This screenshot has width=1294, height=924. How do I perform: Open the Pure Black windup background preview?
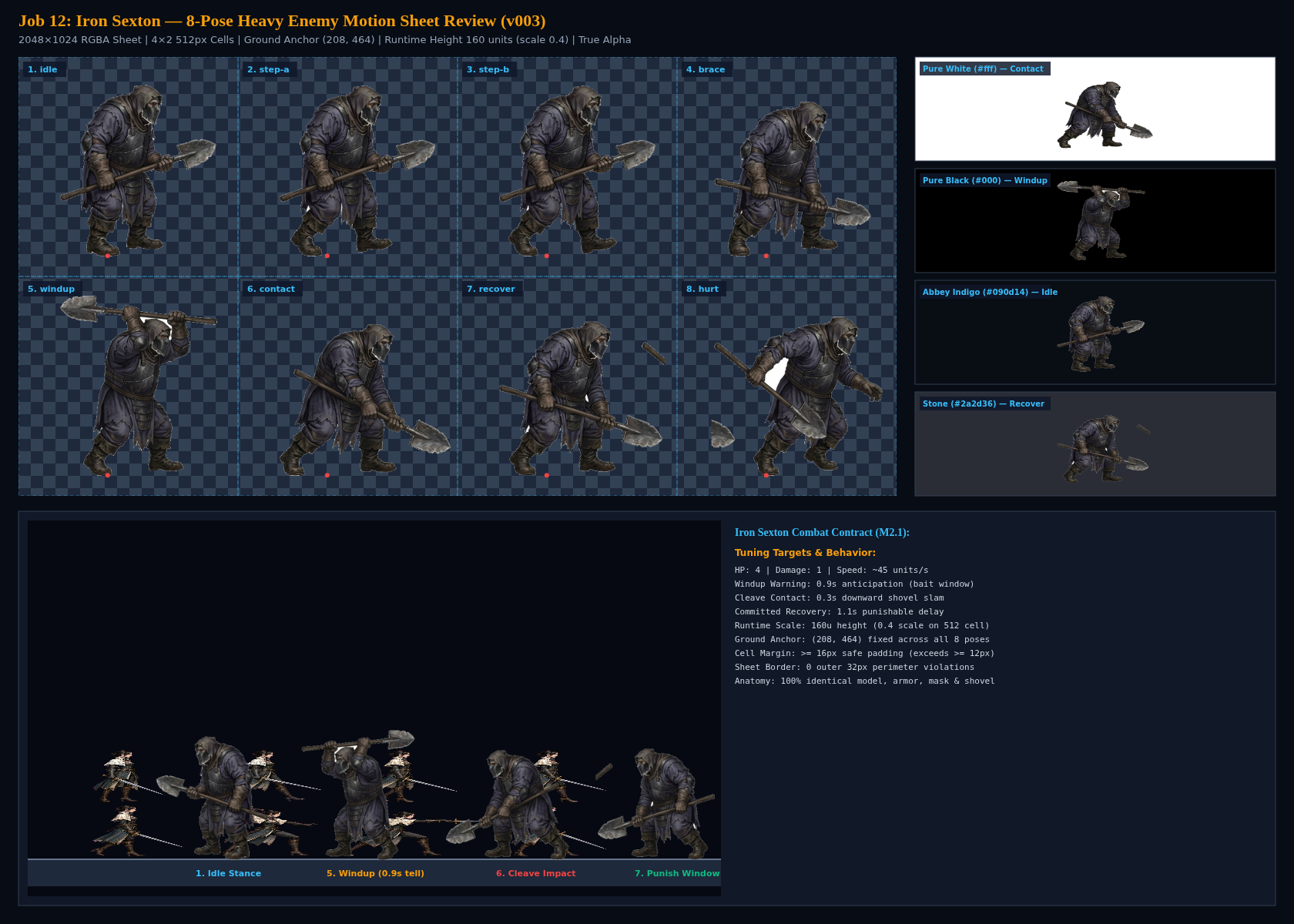[1095, 220]
